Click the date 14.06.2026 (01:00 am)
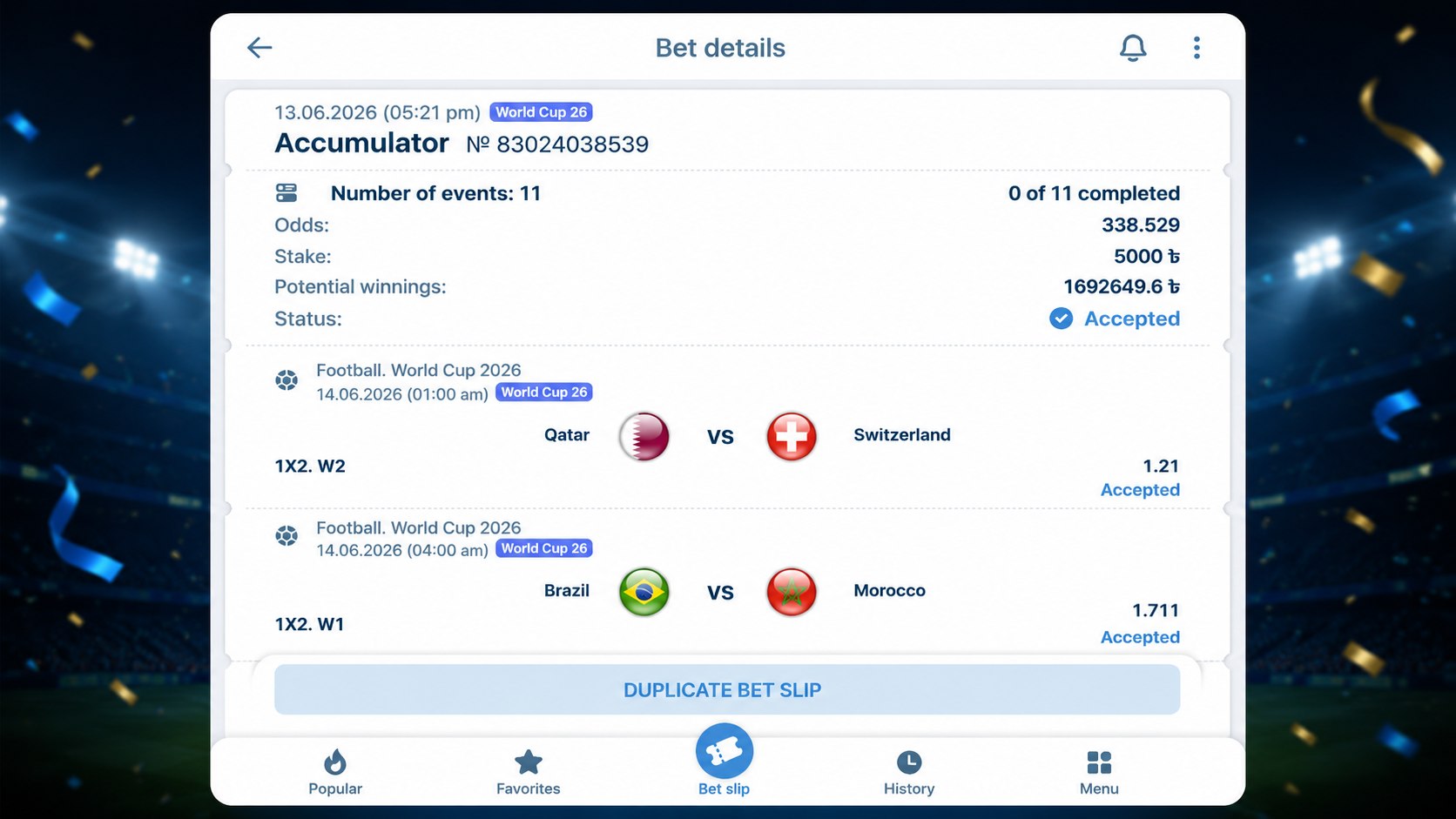 tap(402, 394)
